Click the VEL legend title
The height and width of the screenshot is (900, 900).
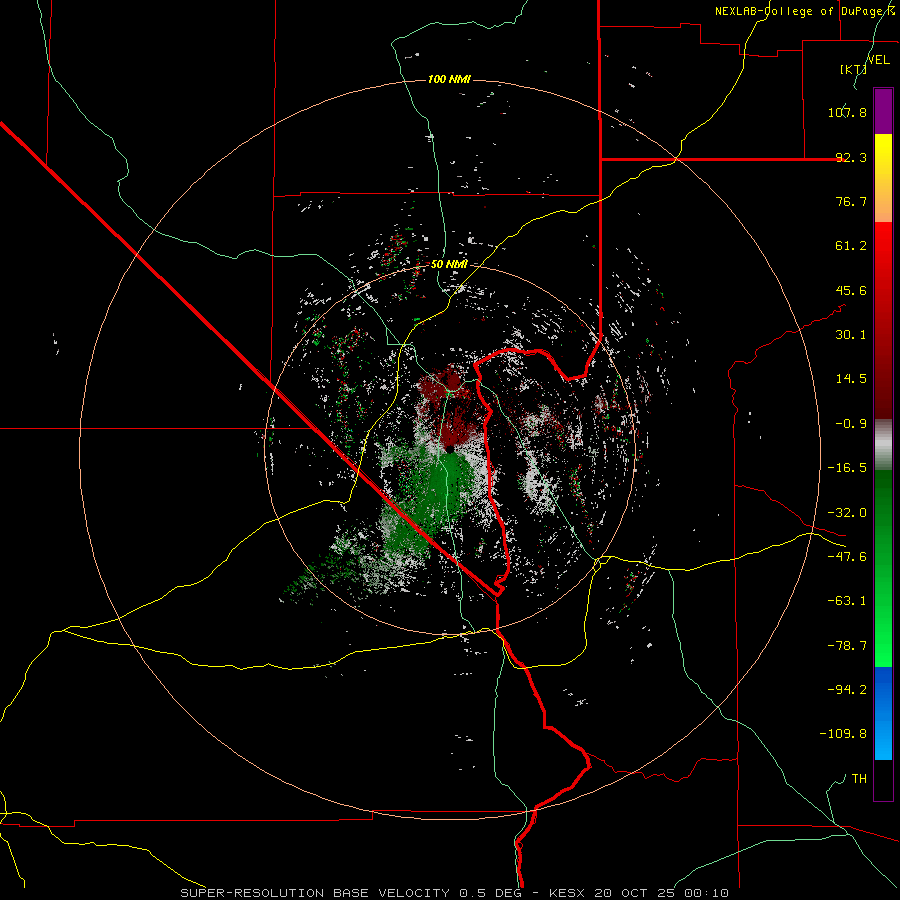tap(879, 59)
